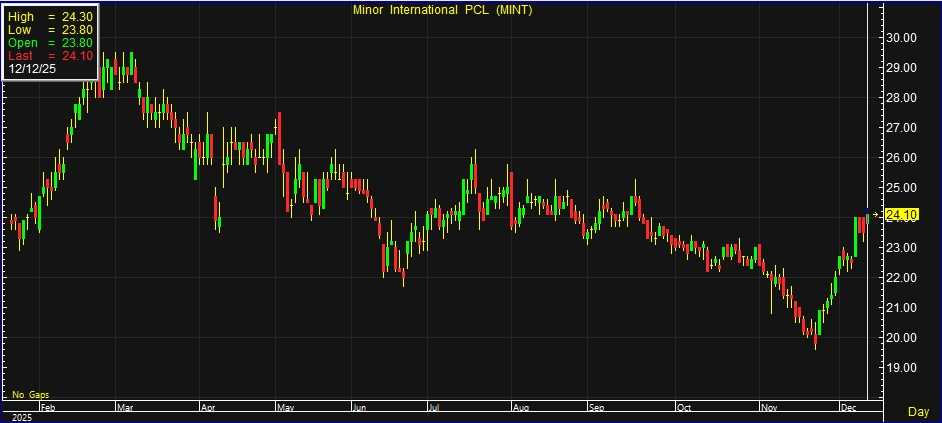The image size is (942, 423).
Task: Click the 2025 year label on time axis
Action: click(18, 417)
